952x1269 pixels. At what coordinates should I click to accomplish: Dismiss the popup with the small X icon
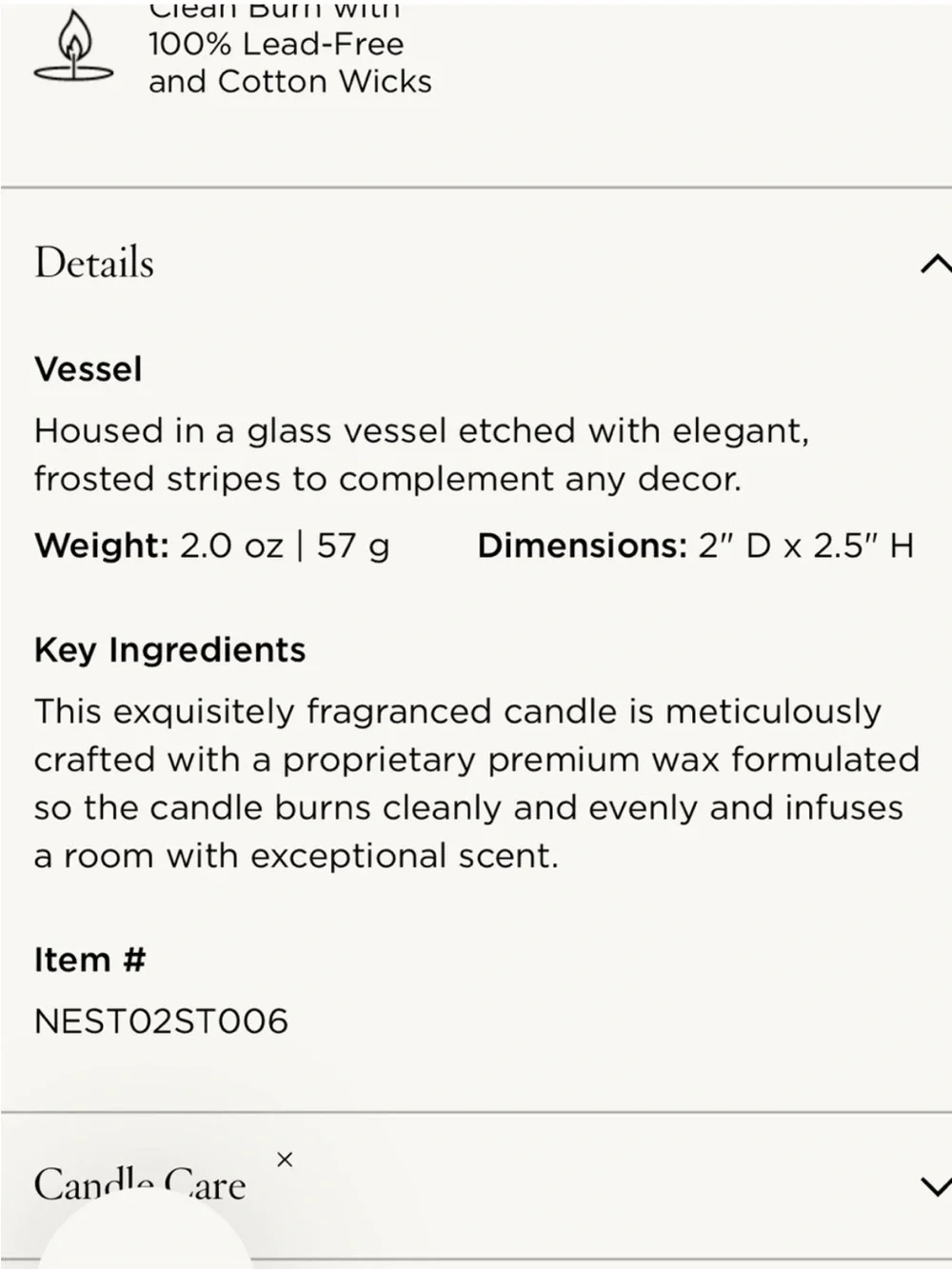(x=284, y=1160)
